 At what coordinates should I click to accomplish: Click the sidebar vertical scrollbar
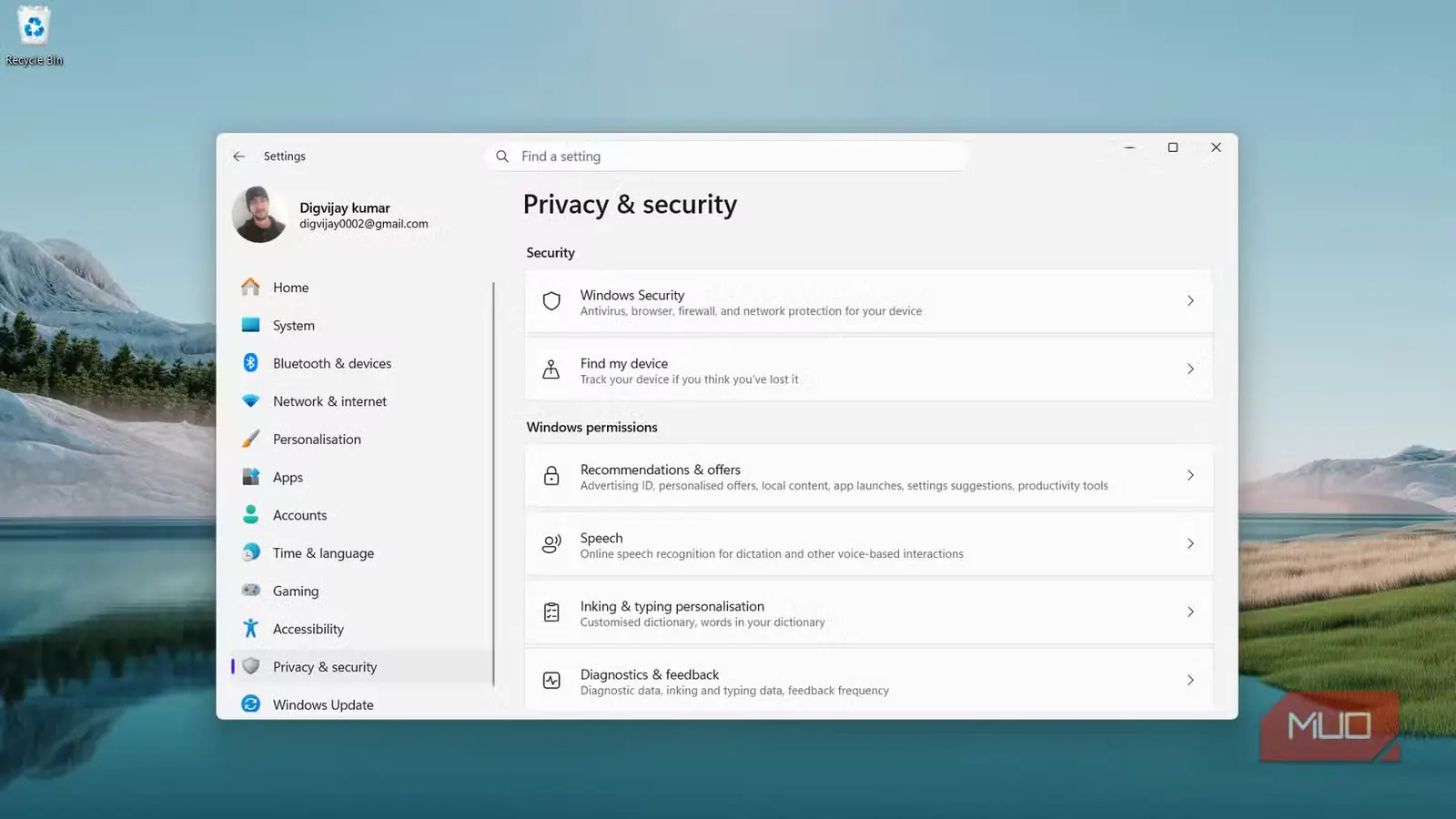click(493, 484)
